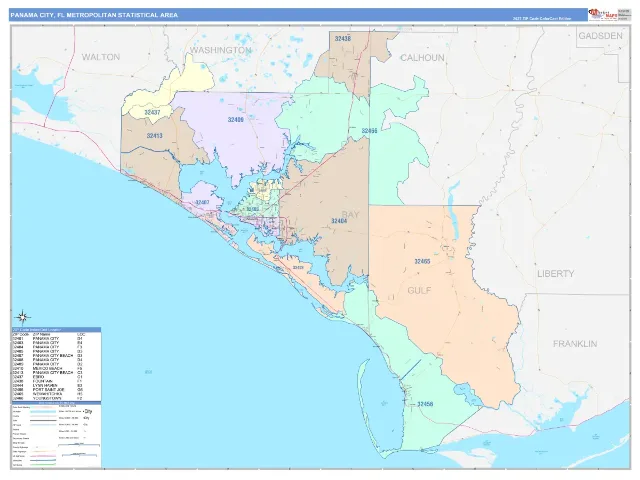Image resolution: width=640 pixels, height=480 pixels.
Task: Click the publisher logo in title bar
Action: click(x=602, y=14)
